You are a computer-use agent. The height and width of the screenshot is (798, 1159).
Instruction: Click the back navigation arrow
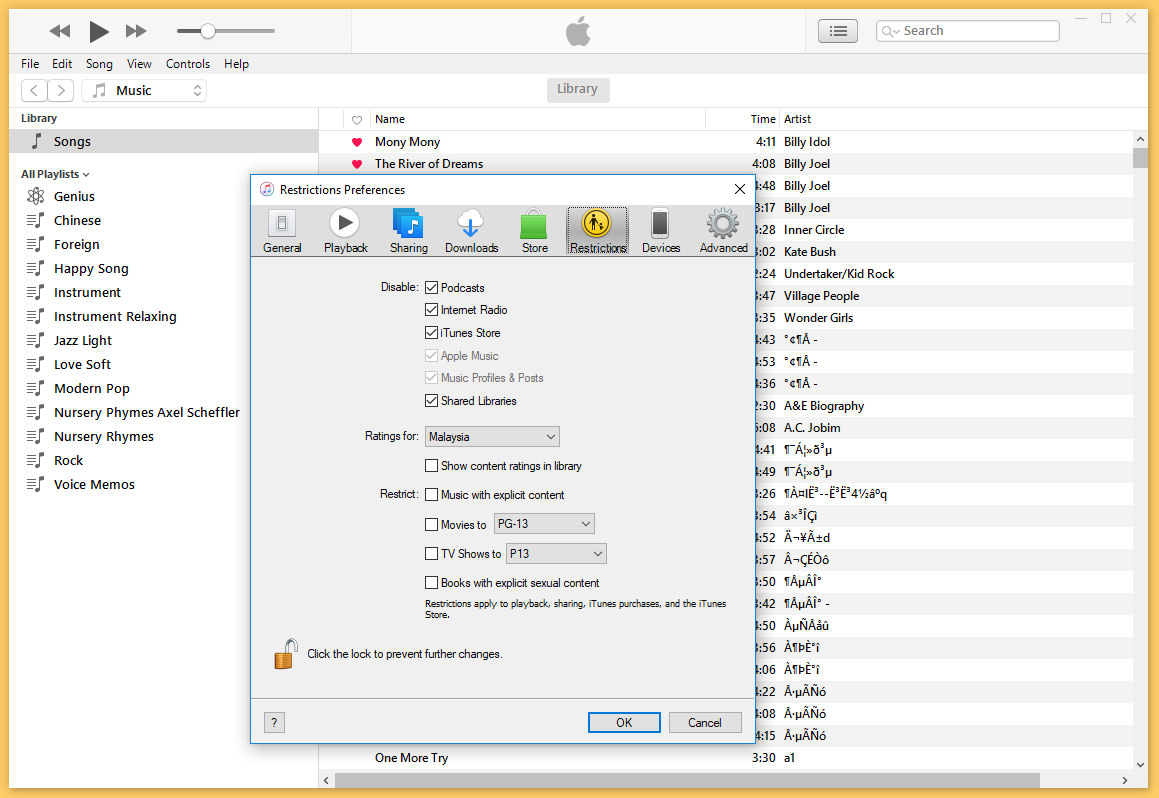(x=34, y=90)
